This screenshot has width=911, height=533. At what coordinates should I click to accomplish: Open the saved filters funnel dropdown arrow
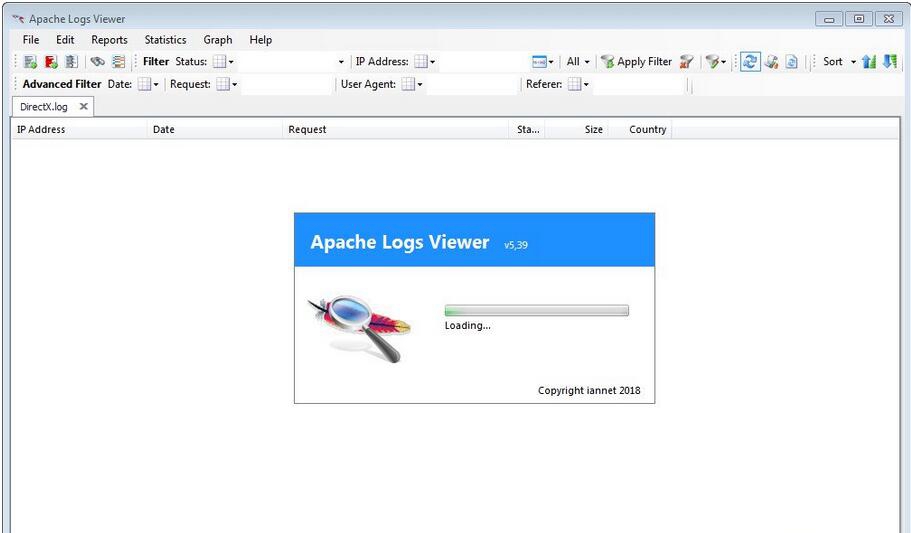[x=723, y=62]
